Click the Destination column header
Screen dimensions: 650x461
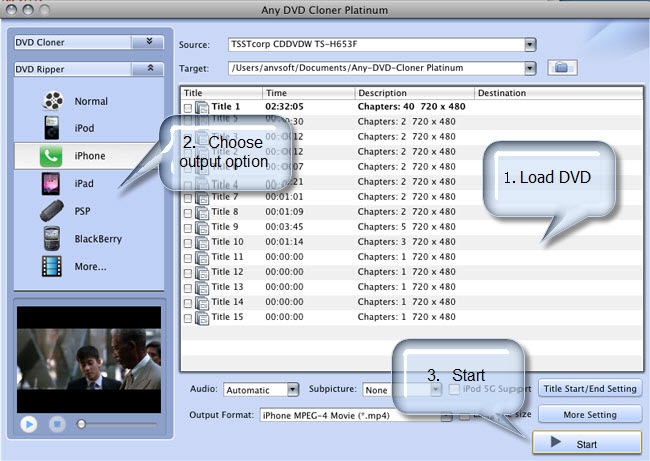pos(558,93)
